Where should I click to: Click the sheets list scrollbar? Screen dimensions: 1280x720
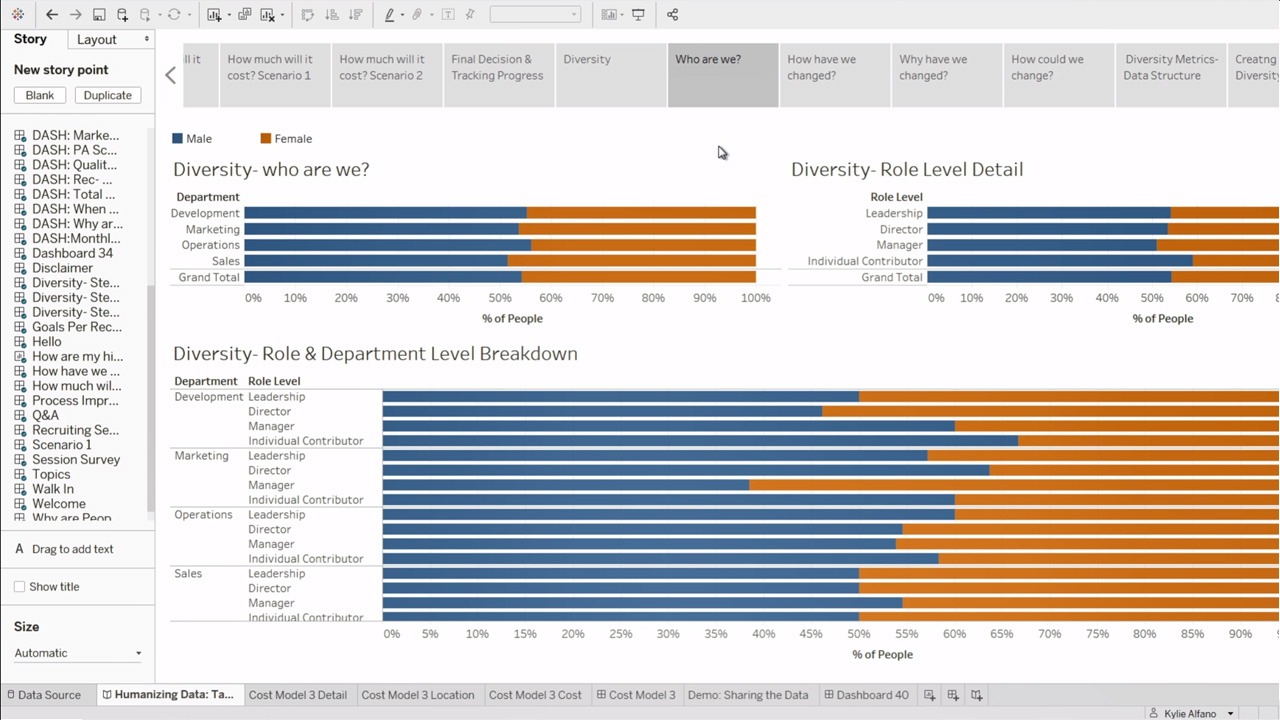click(151, 400)
